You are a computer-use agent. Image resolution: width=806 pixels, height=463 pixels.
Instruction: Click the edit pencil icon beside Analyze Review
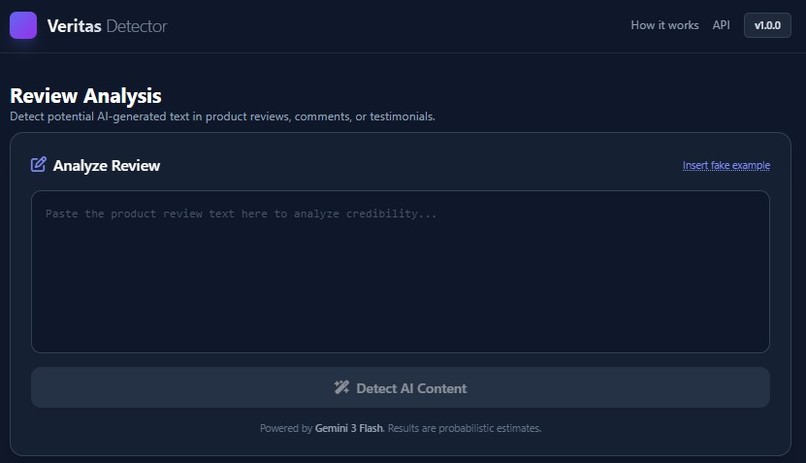pyautogui.click(x=39, y=164)
